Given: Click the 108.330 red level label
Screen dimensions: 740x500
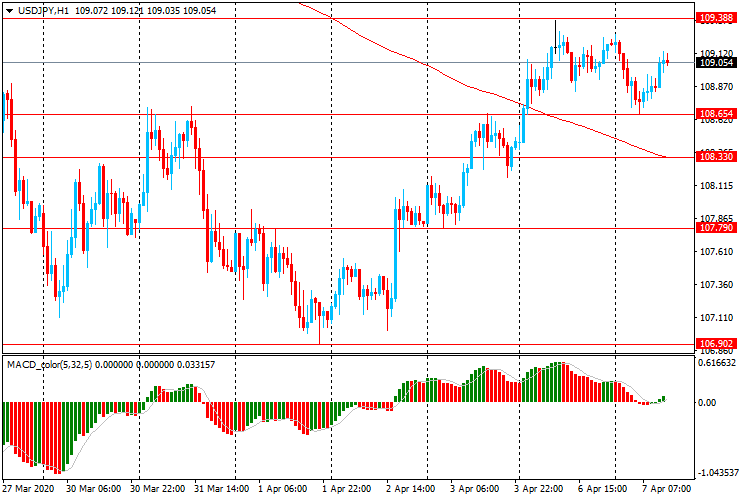Looking at the screenshot, I should [716, 156].
